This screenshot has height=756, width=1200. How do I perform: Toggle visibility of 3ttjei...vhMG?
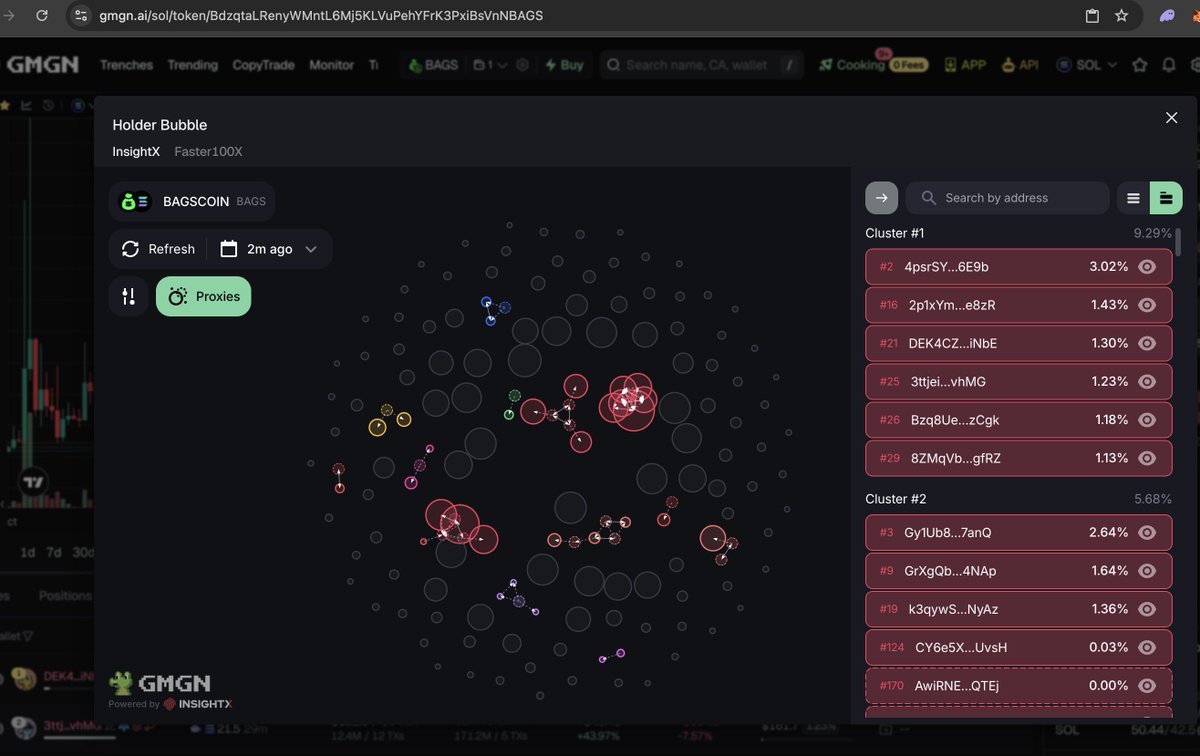1148,381
